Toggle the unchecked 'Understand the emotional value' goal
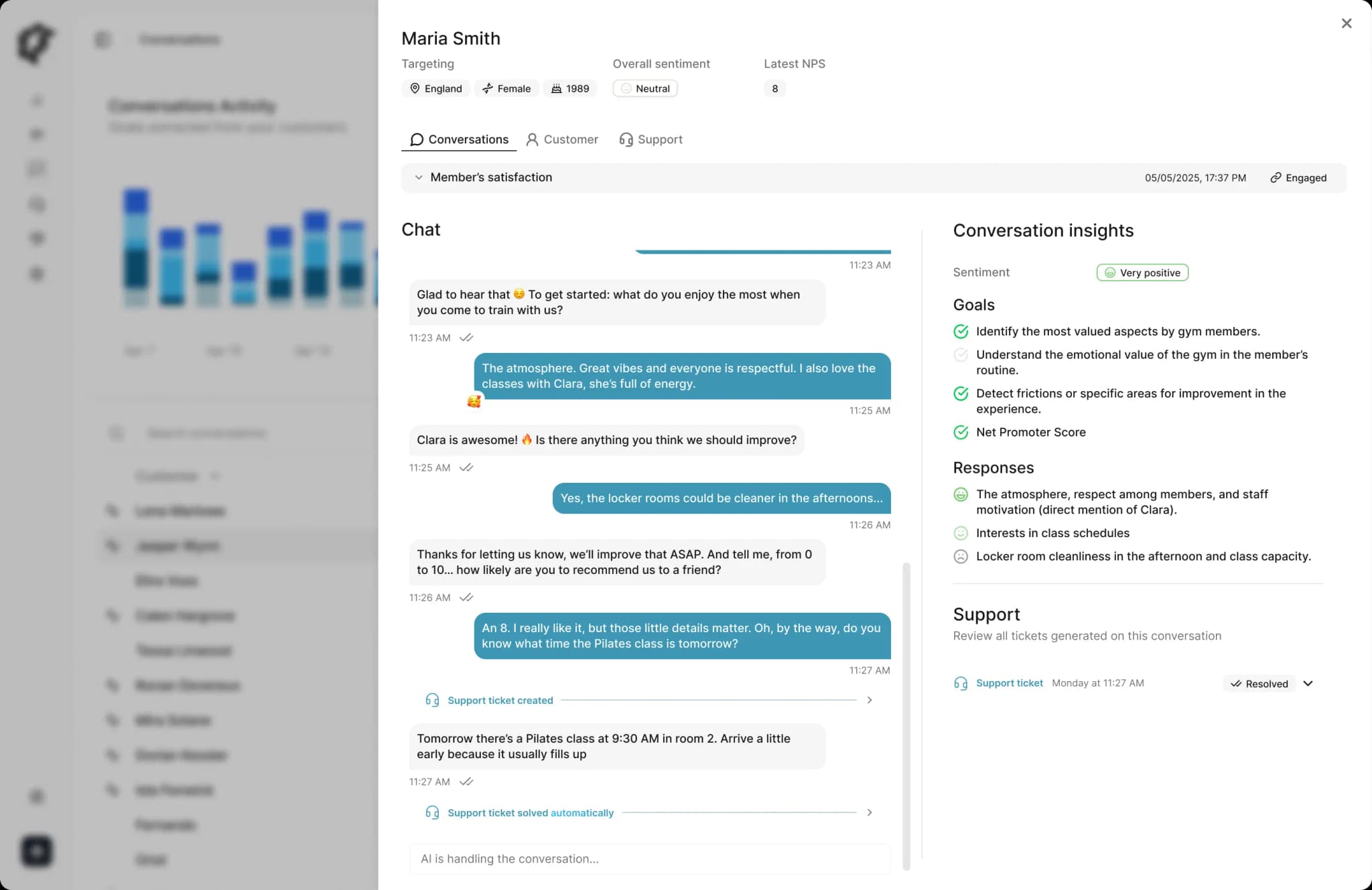This screenshot has width=1372, height=890. (x=961, y=355)
